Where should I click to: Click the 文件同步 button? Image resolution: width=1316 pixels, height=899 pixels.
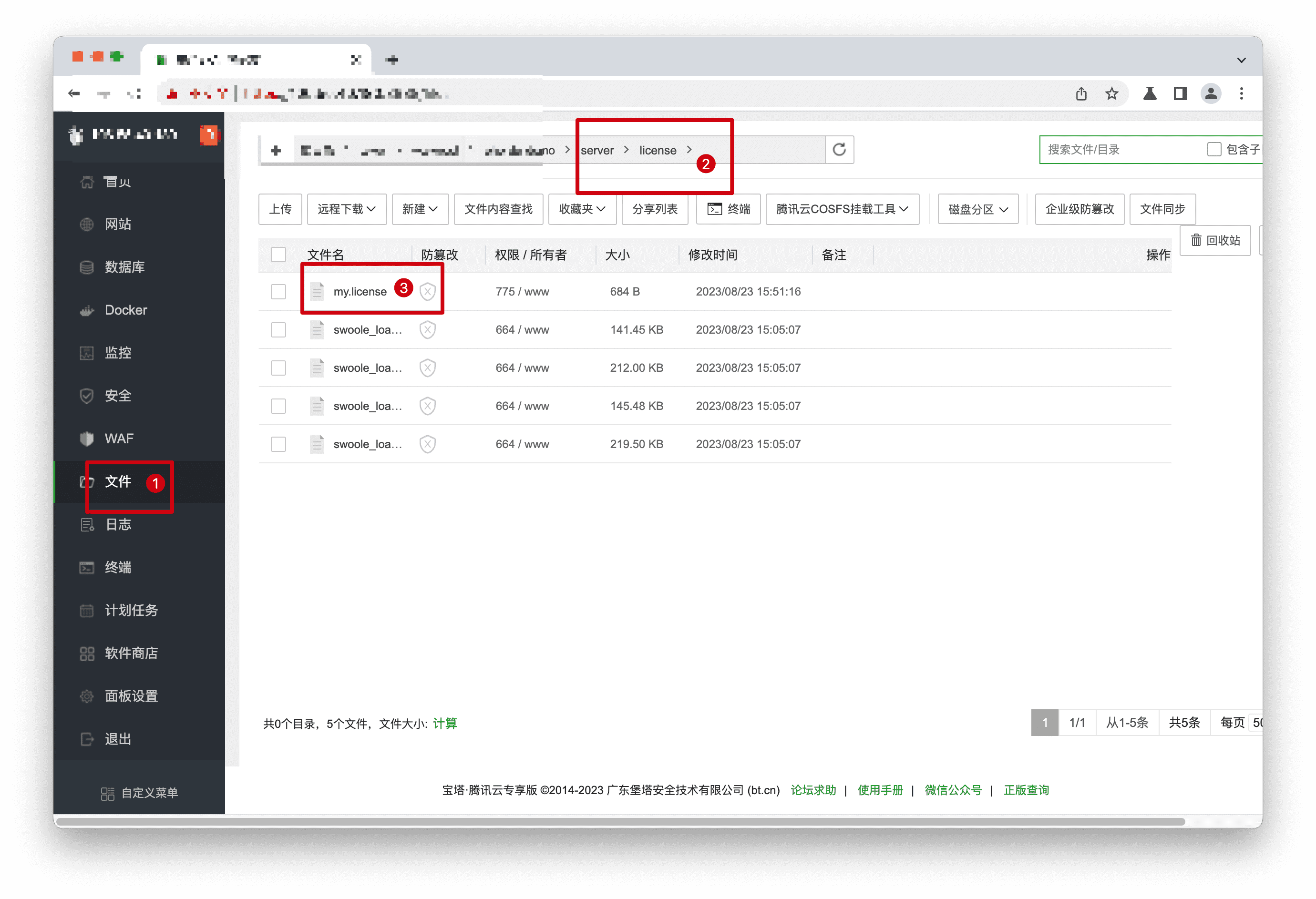pos(1162,209)
